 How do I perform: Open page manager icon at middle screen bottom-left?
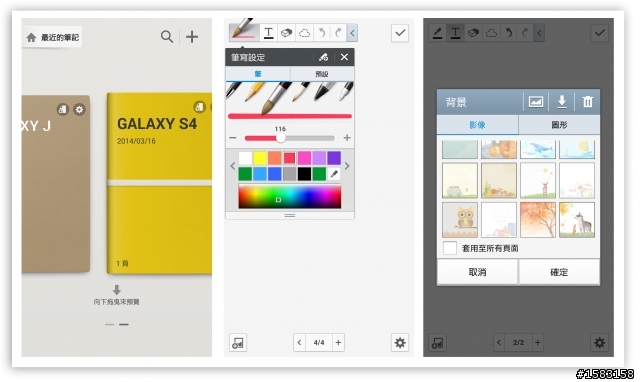238,343
